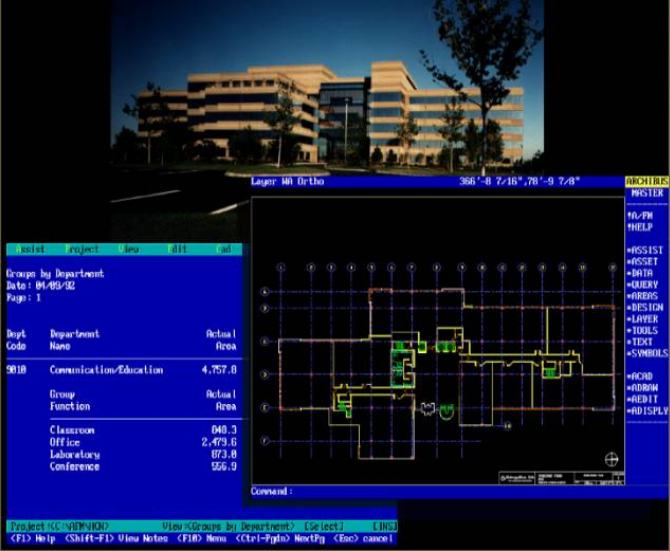Screen dimensions: 670x551
Task: Select QUERY in the side menu
Action: click(642, 284)
